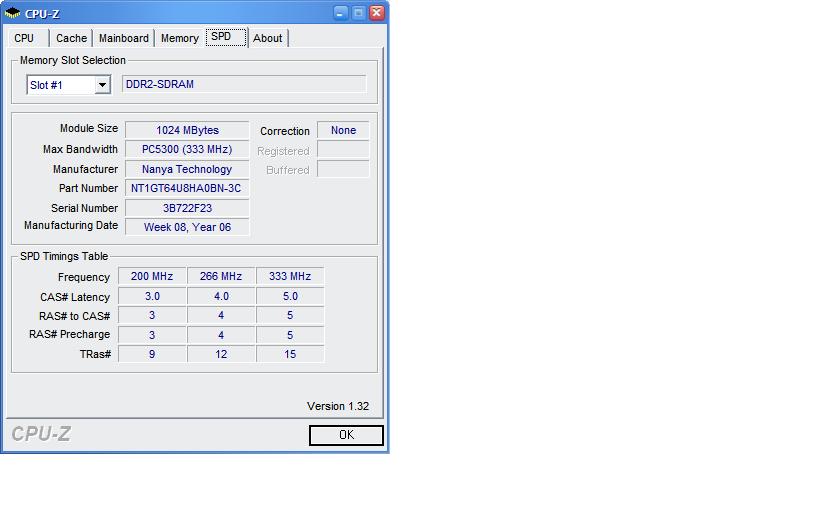Click the Week 08, Year 06 date
Image resolution: width=840 pixels, height=525 pixels.
click(x=187, y=227)
